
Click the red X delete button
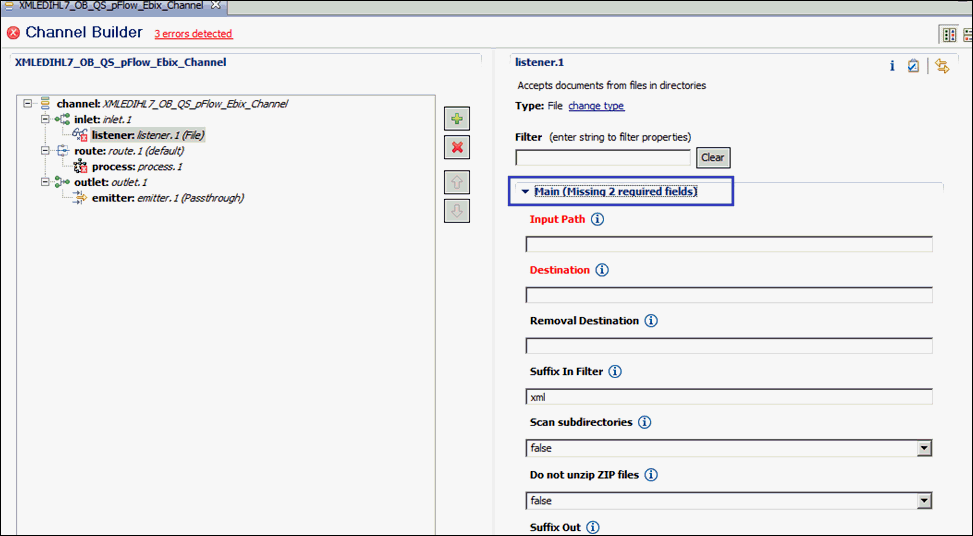point(457,148)
